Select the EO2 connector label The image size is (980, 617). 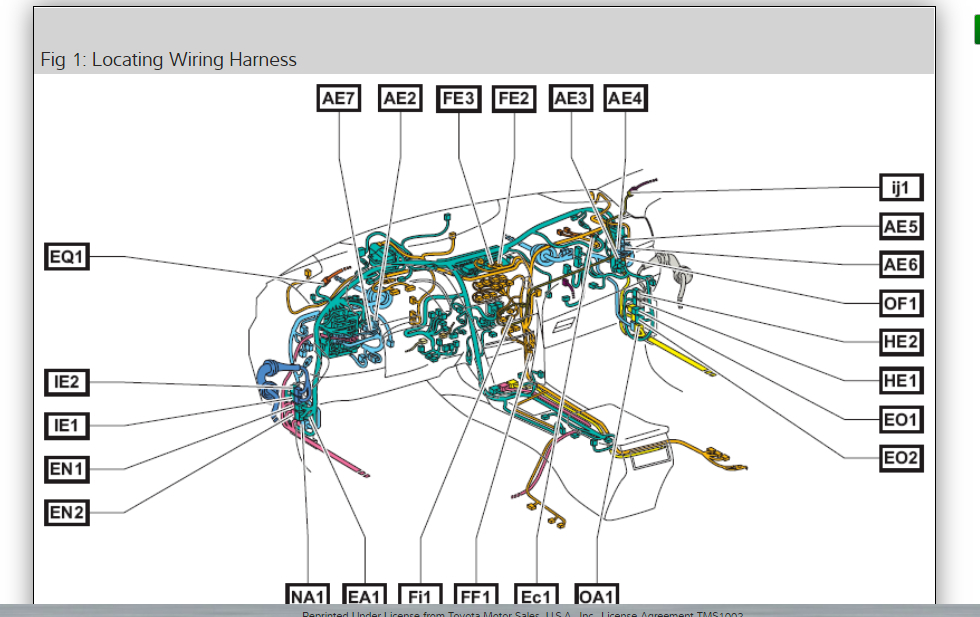coord(901,458)
